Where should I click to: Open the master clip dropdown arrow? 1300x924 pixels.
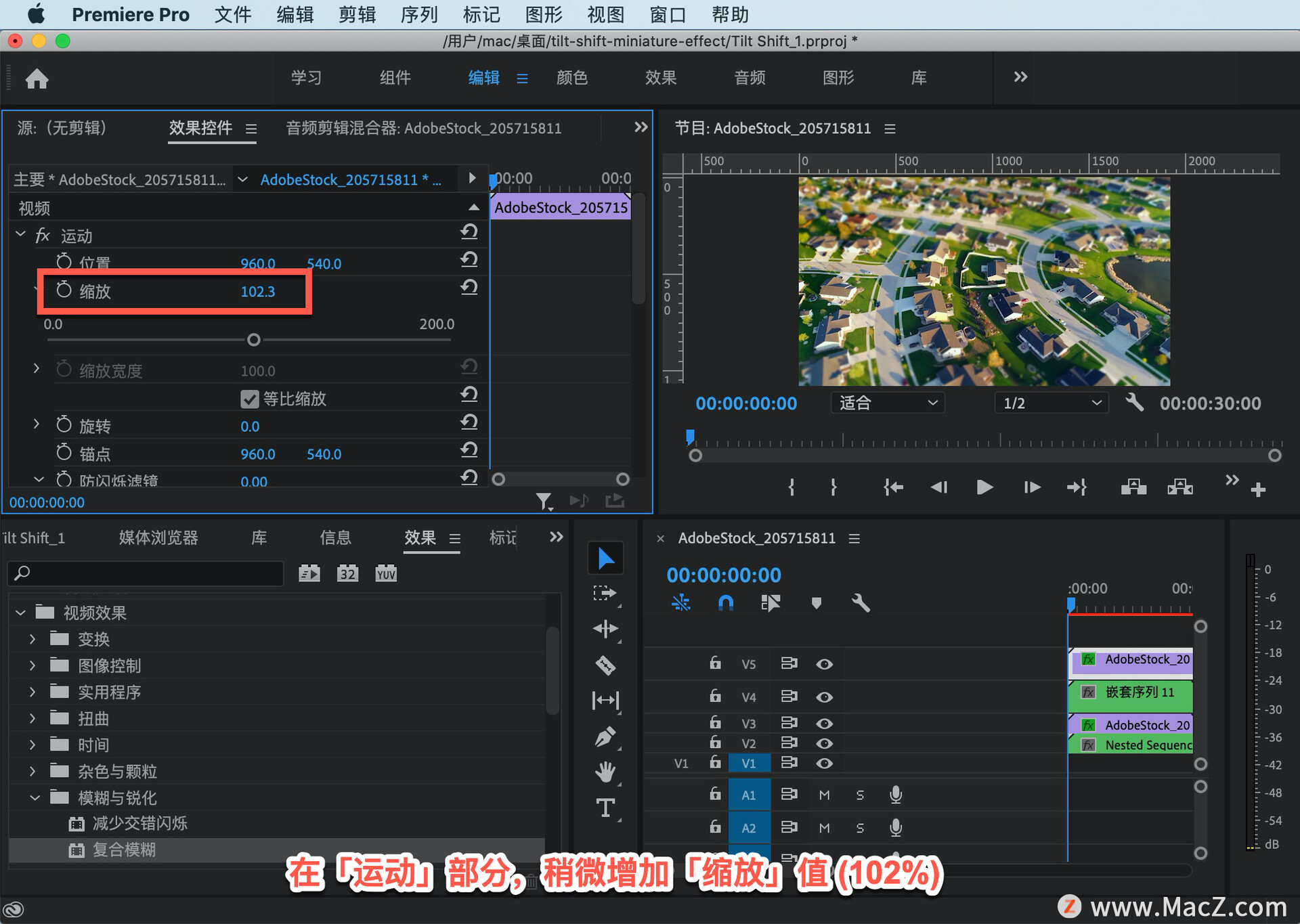(242, 179)
